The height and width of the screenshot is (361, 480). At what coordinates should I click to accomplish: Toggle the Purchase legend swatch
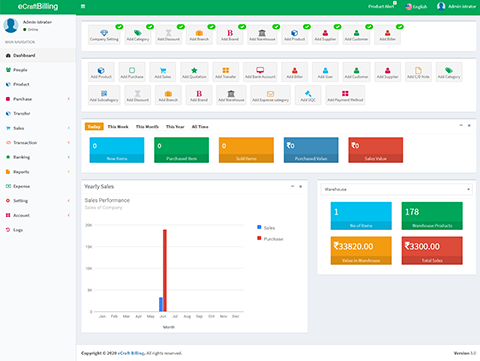259,238
